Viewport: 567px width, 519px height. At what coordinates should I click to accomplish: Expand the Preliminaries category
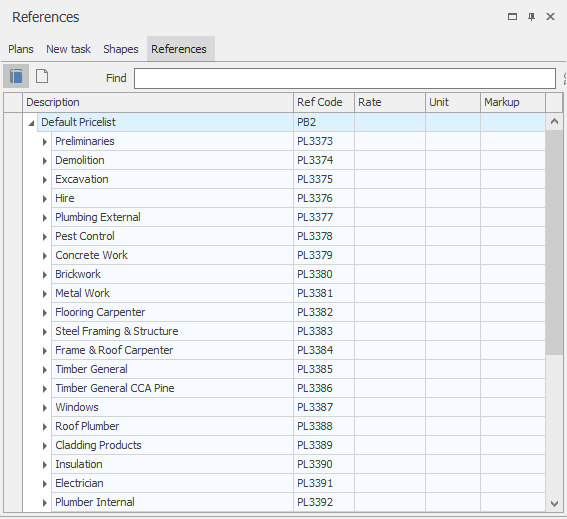coord(44,142)
